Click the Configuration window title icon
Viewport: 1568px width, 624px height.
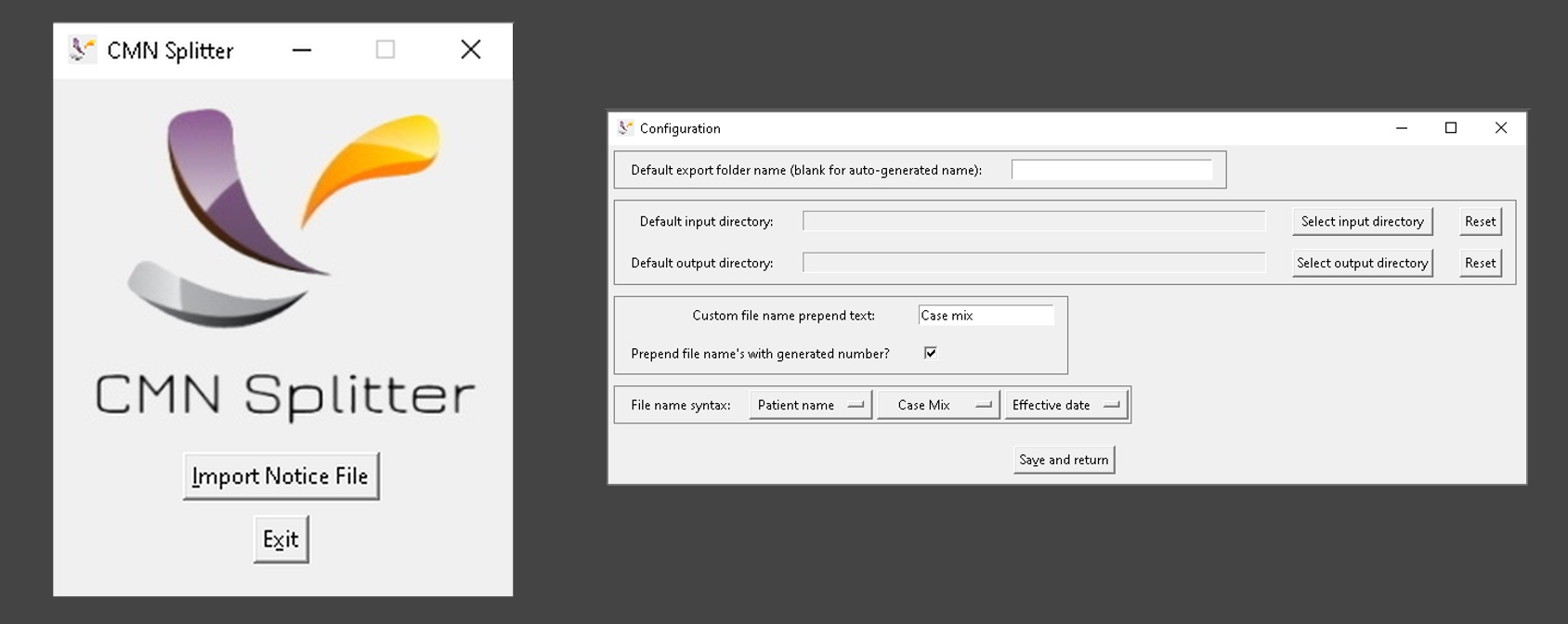pyautogui.click(x=625, y=128)
